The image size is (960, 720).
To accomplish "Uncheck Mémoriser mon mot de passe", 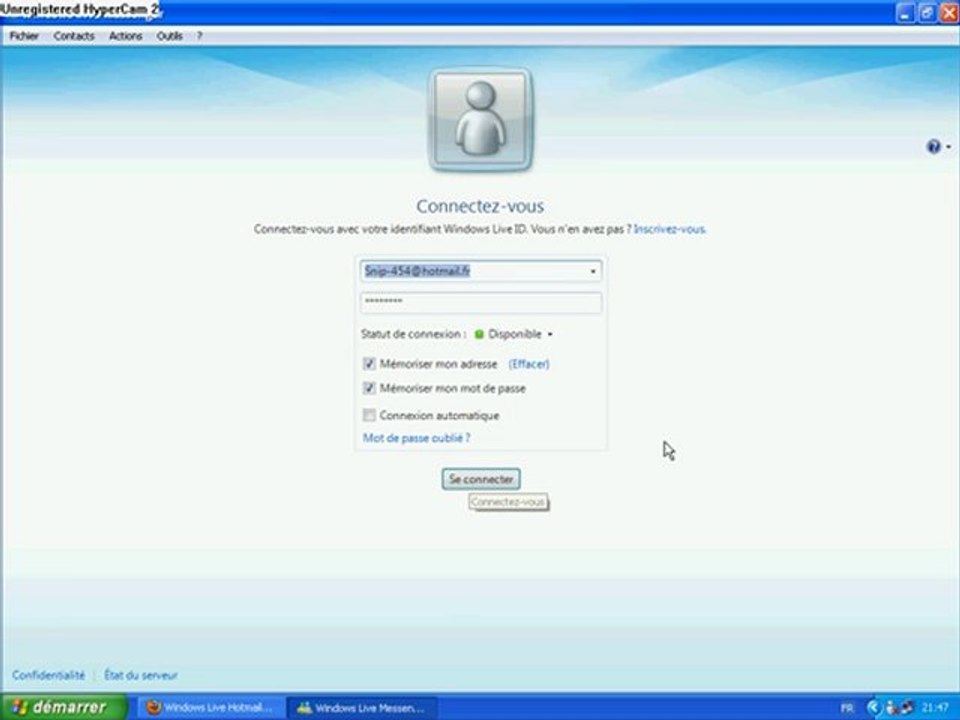I will pos(369,388).
